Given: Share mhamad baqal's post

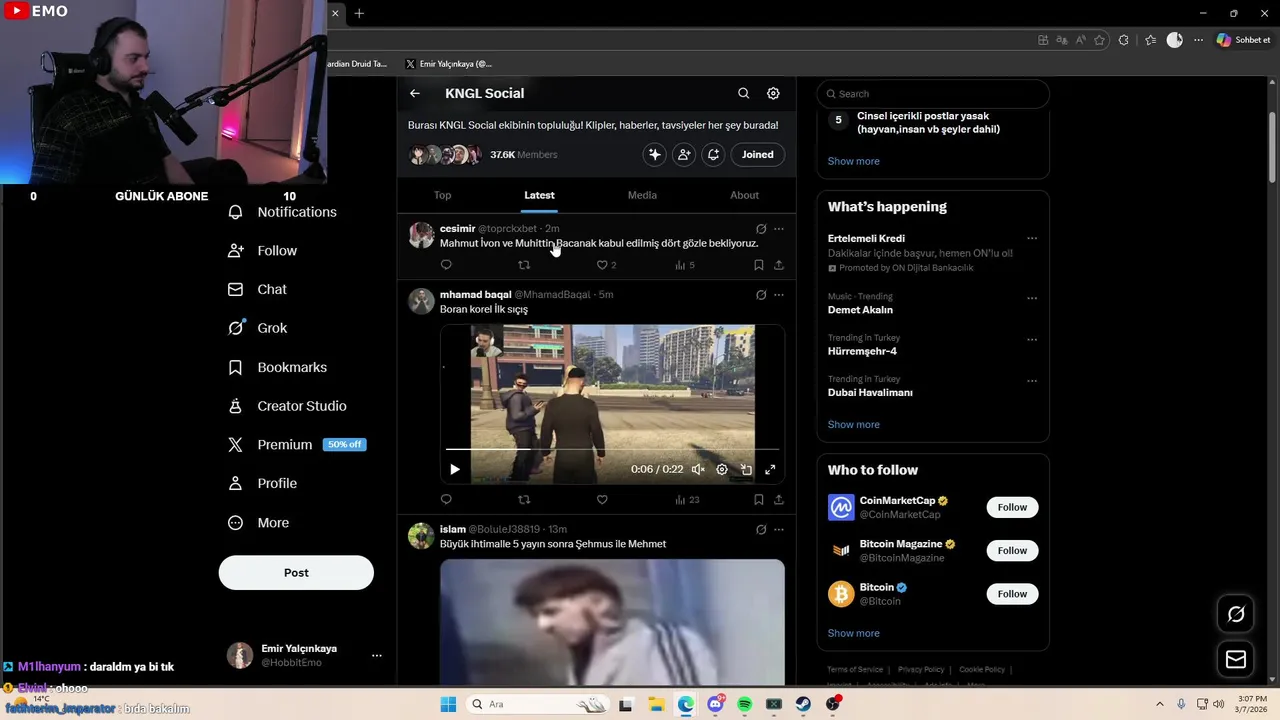Looking at the screenshot, I should point(779,500).
